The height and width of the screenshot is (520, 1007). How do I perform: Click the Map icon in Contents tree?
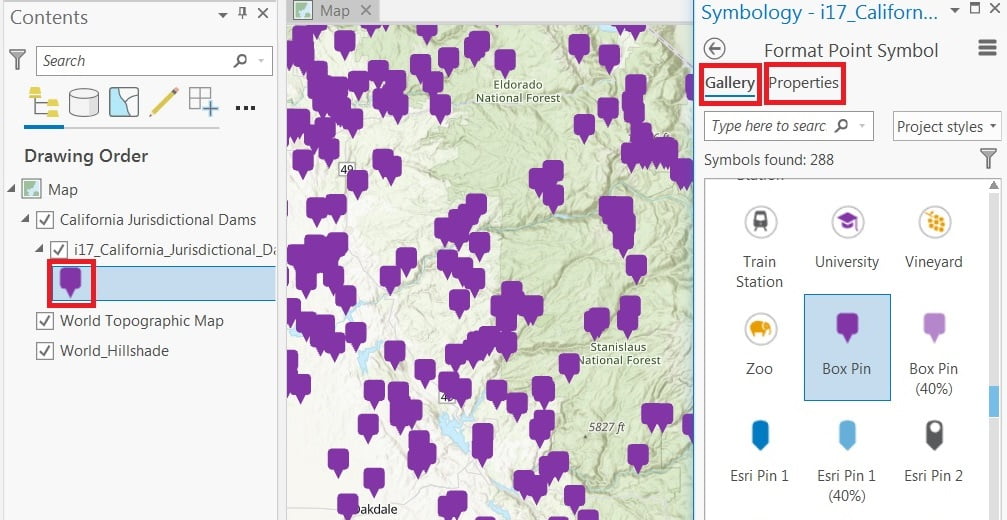click(x=31, y=189)
